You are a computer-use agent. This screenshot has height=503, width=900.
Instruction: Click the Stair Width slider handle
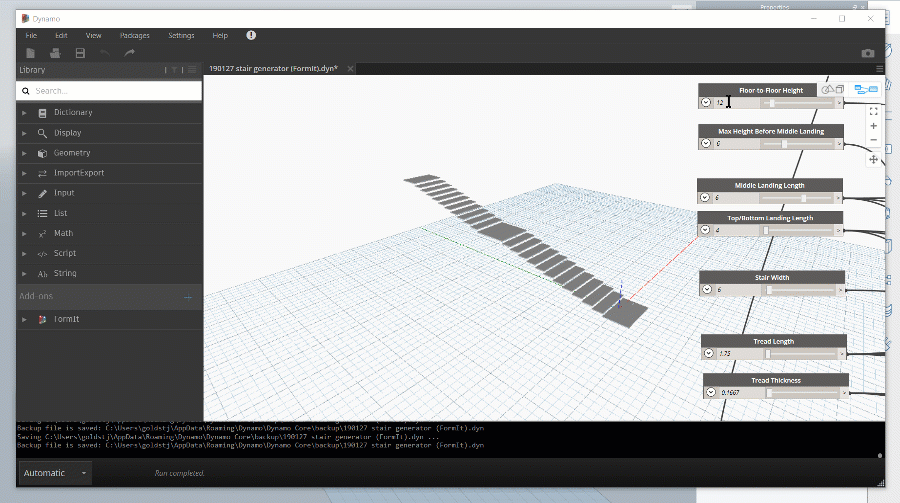[769, 290]
